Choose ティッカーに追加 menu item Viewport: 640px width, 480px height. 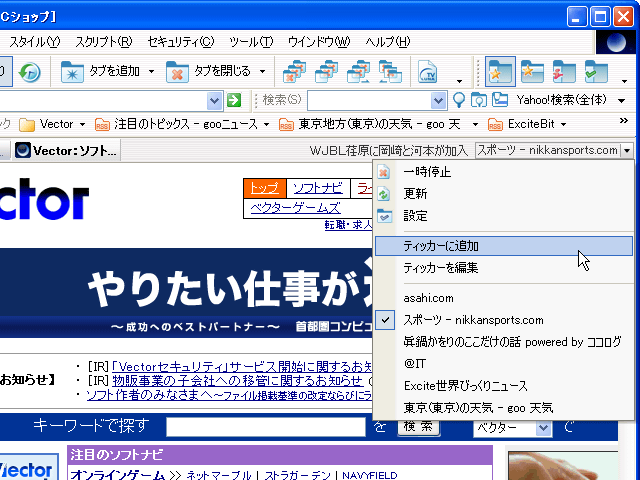coord(504,246)
